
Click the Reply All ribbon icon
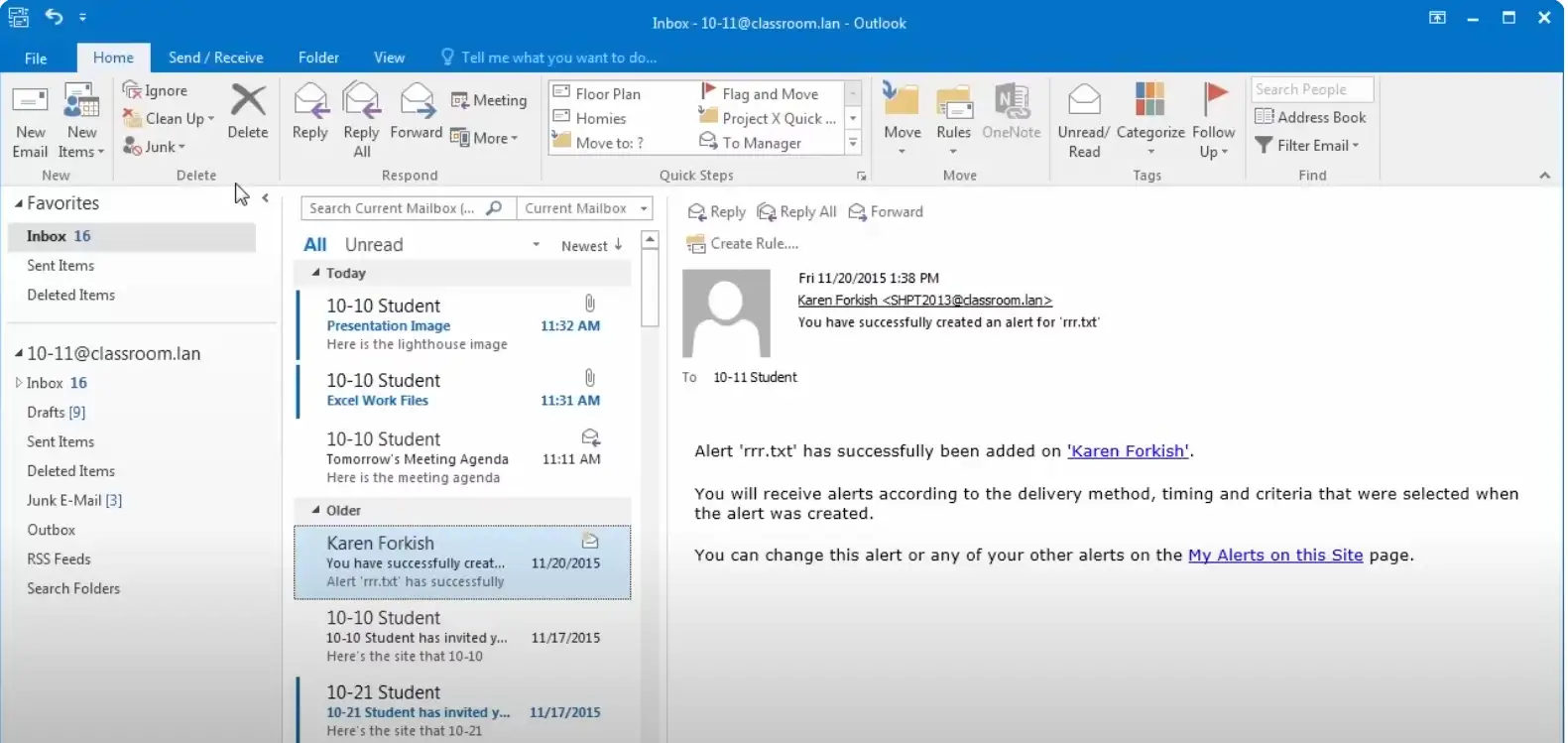[x=361, y=101]
